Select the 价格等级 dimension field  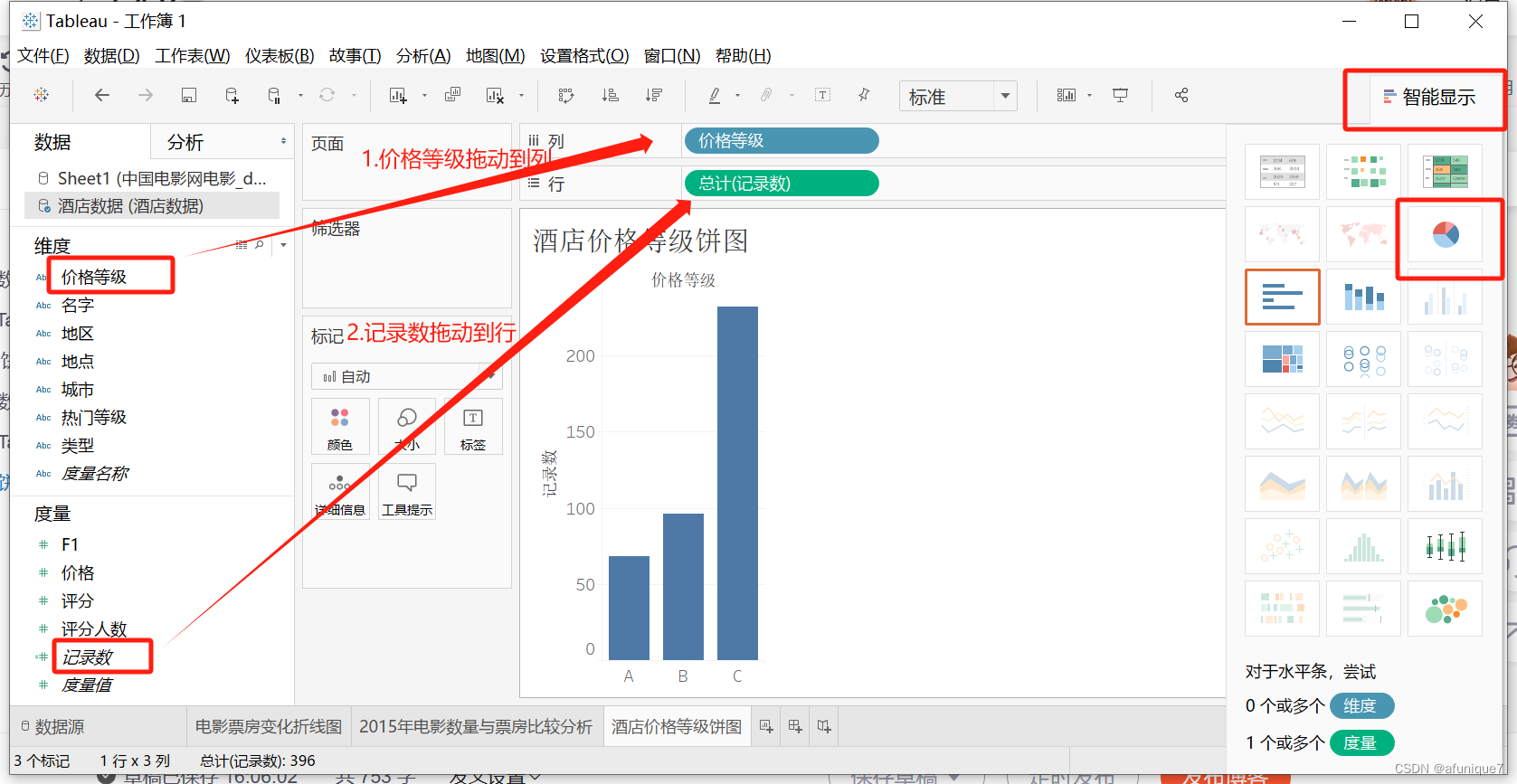[94, 277]
